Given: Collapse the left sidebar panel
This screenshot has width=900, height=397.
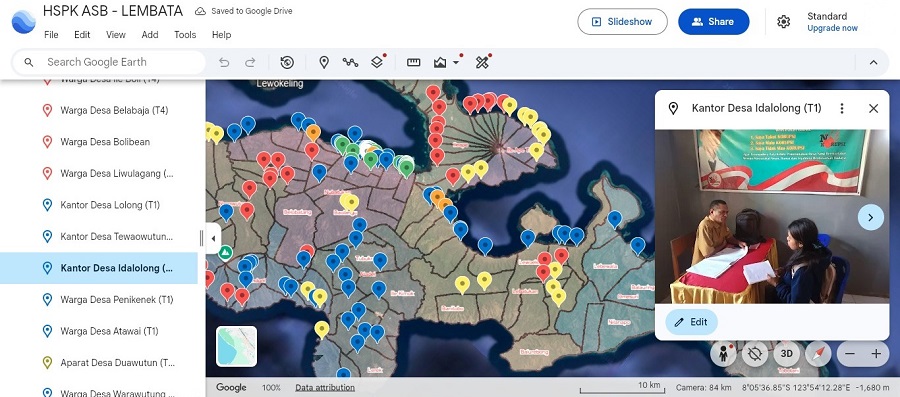Looking at the screenshot, I should click(213, 238).
